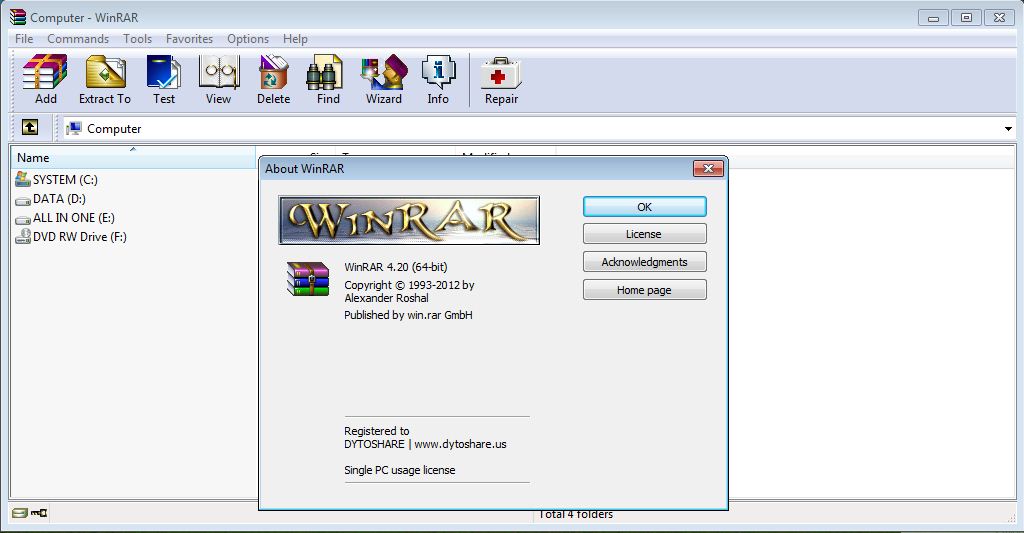
Task: Click the WinRAR books icon in About dialog
Action: (x=308, y=278)
